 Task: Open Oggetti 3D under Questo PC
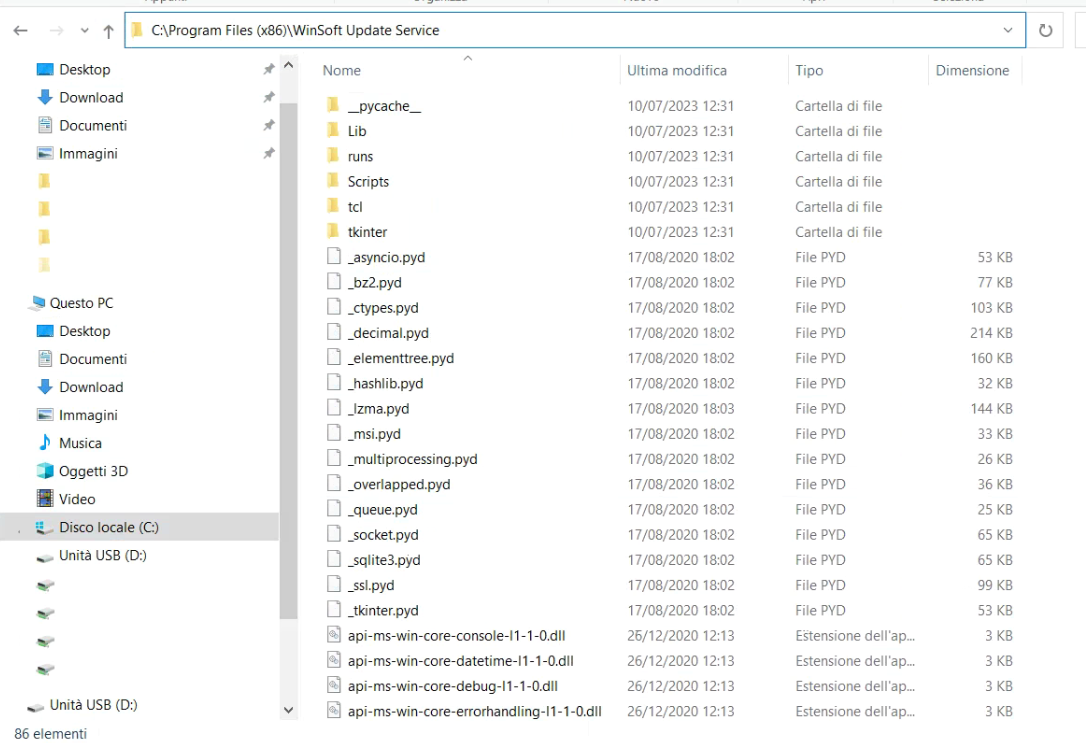(93, 471)
